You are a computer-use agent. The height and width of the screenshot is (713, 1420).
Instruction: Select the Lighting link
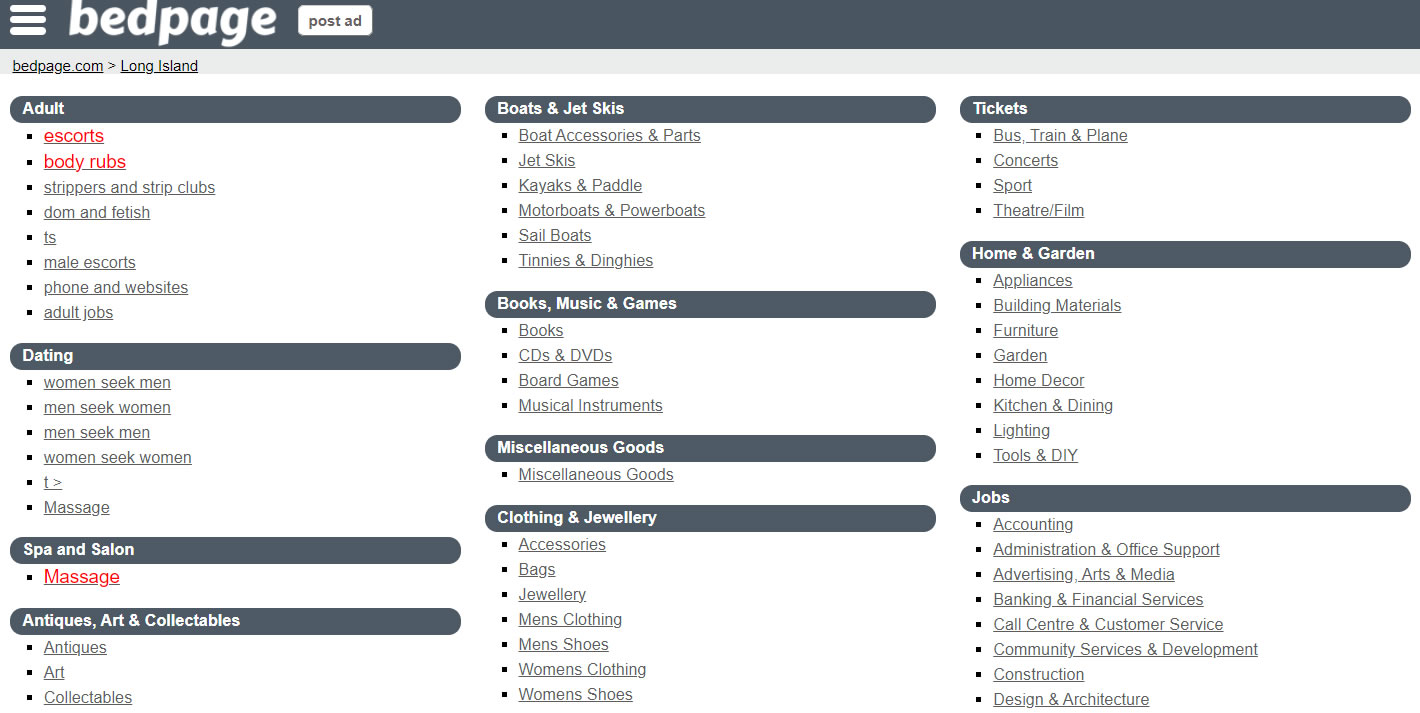(1021, 430)
